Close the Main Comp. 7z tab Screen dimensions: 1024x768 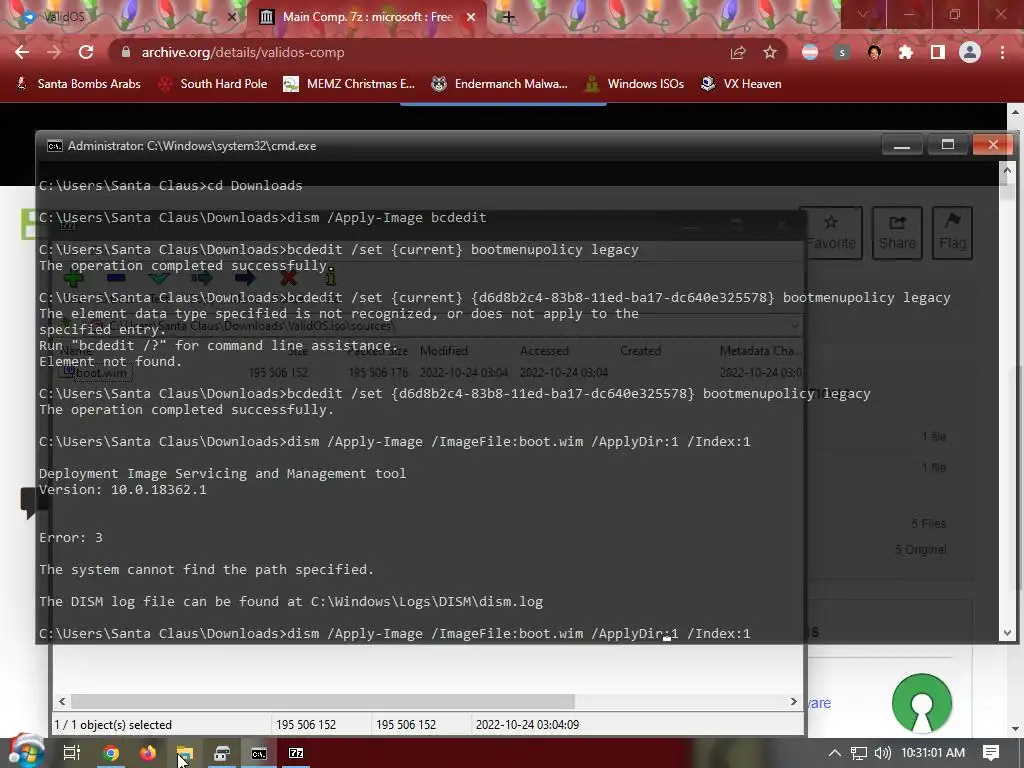(471, 17)
